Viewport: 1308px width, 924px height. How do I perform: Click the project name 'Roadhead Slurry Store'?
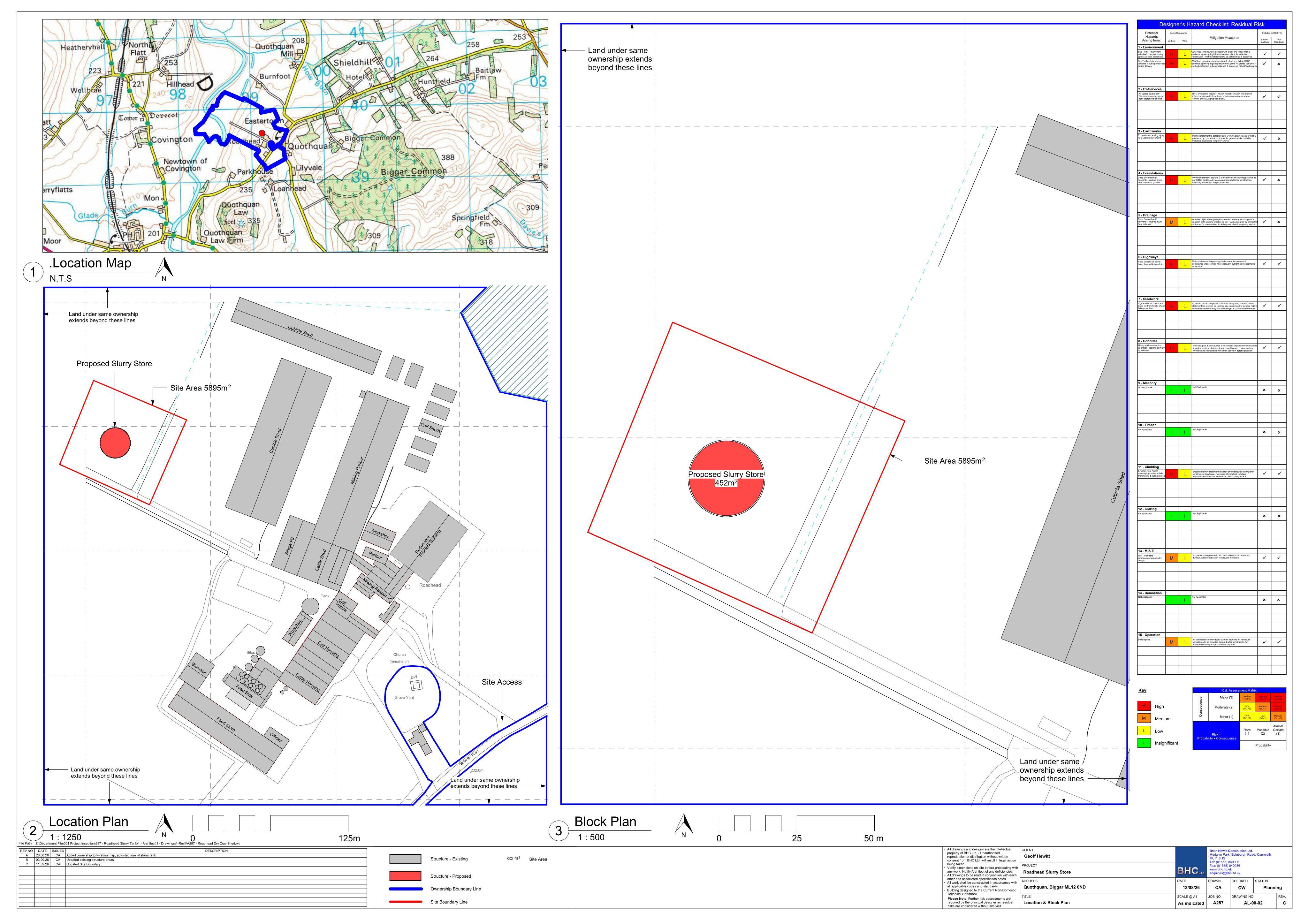[x=1047, y=872]
